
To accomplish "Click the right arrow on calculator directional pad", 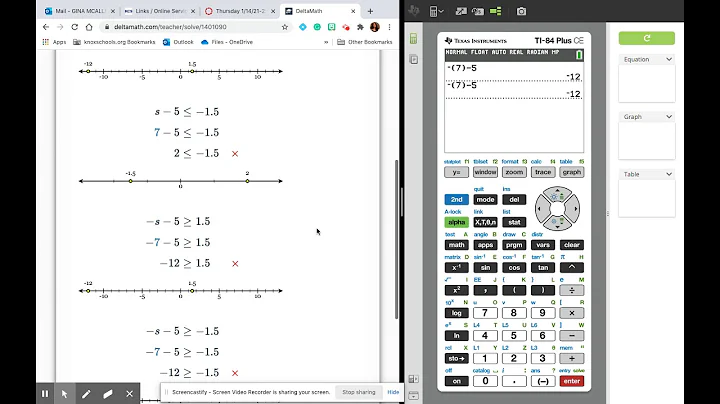I will pyautogui.click(x=574, y=209).
